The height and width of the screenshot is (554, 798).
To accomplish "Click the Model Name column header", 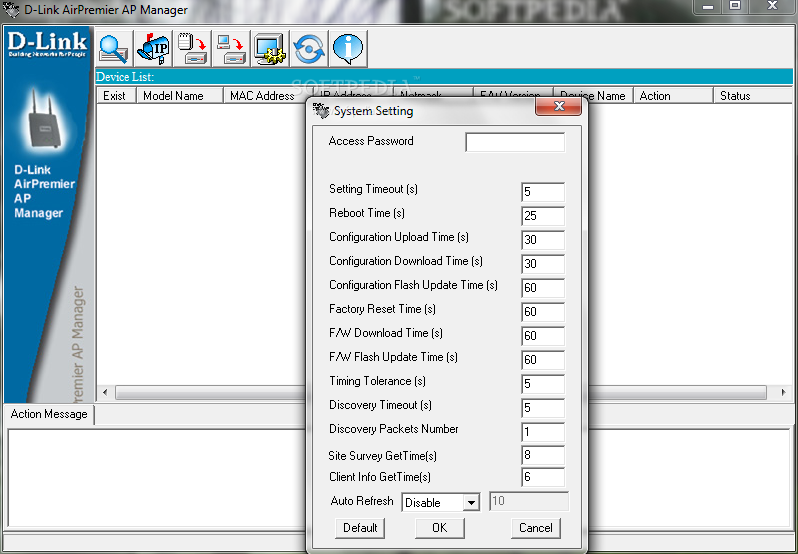I will pos(180,96).
